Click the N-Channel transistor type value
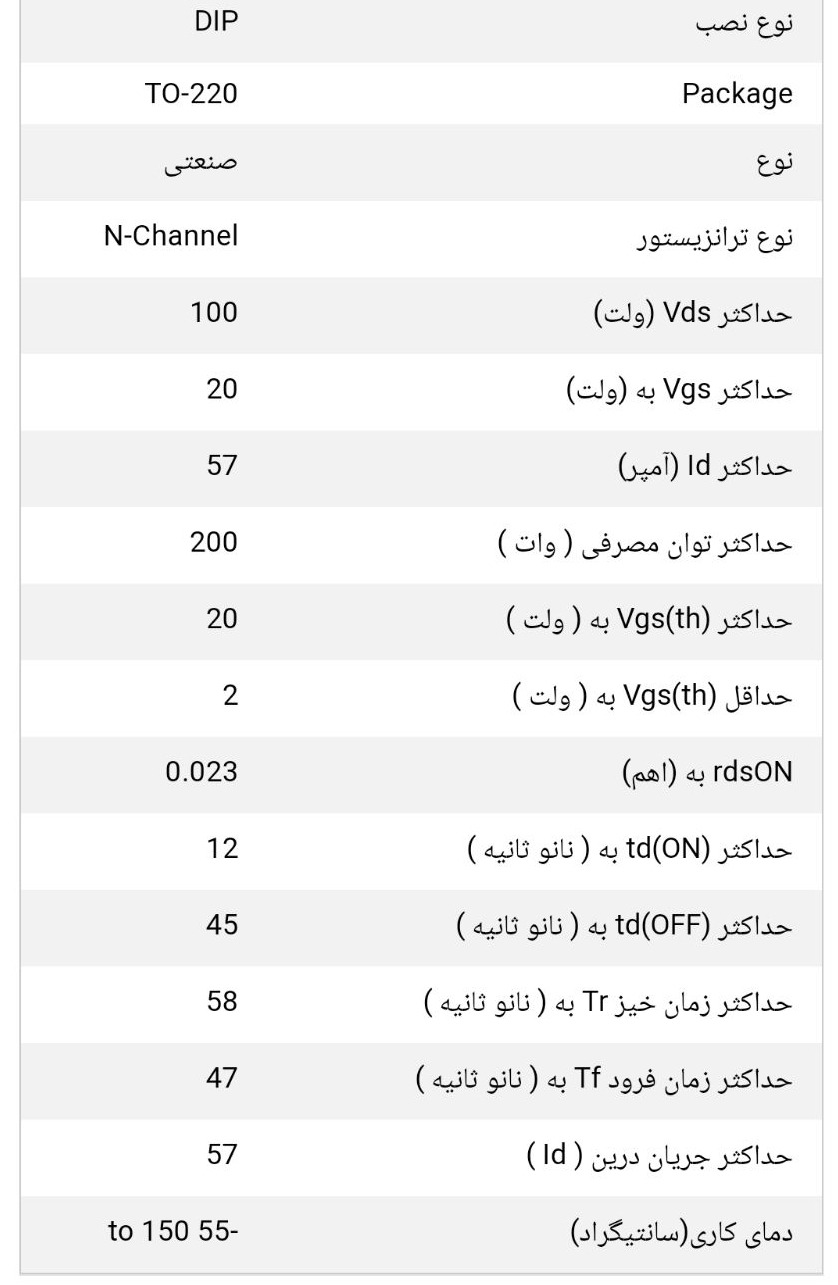 click(171, 236)
